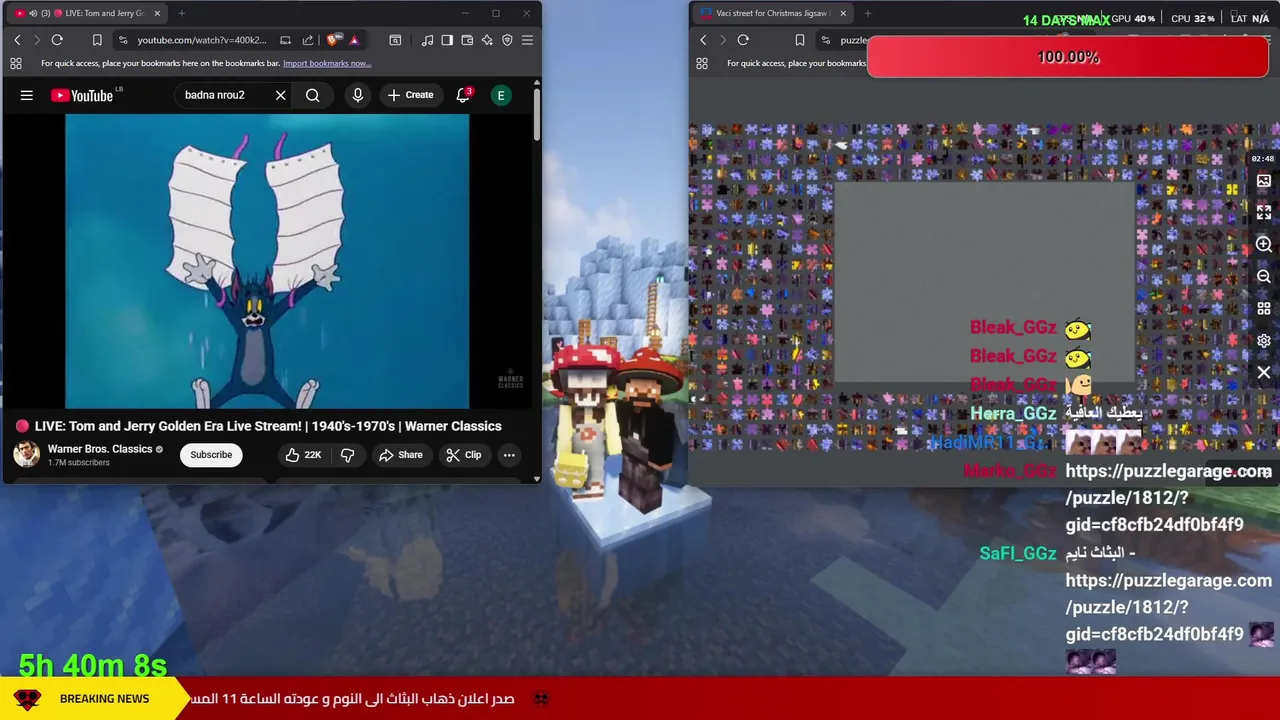The height and width of the screenshot is (720, 1280).
Task: Open the Brave Shields lion icon
Action: pyautogui.click(x=333, y=40)
